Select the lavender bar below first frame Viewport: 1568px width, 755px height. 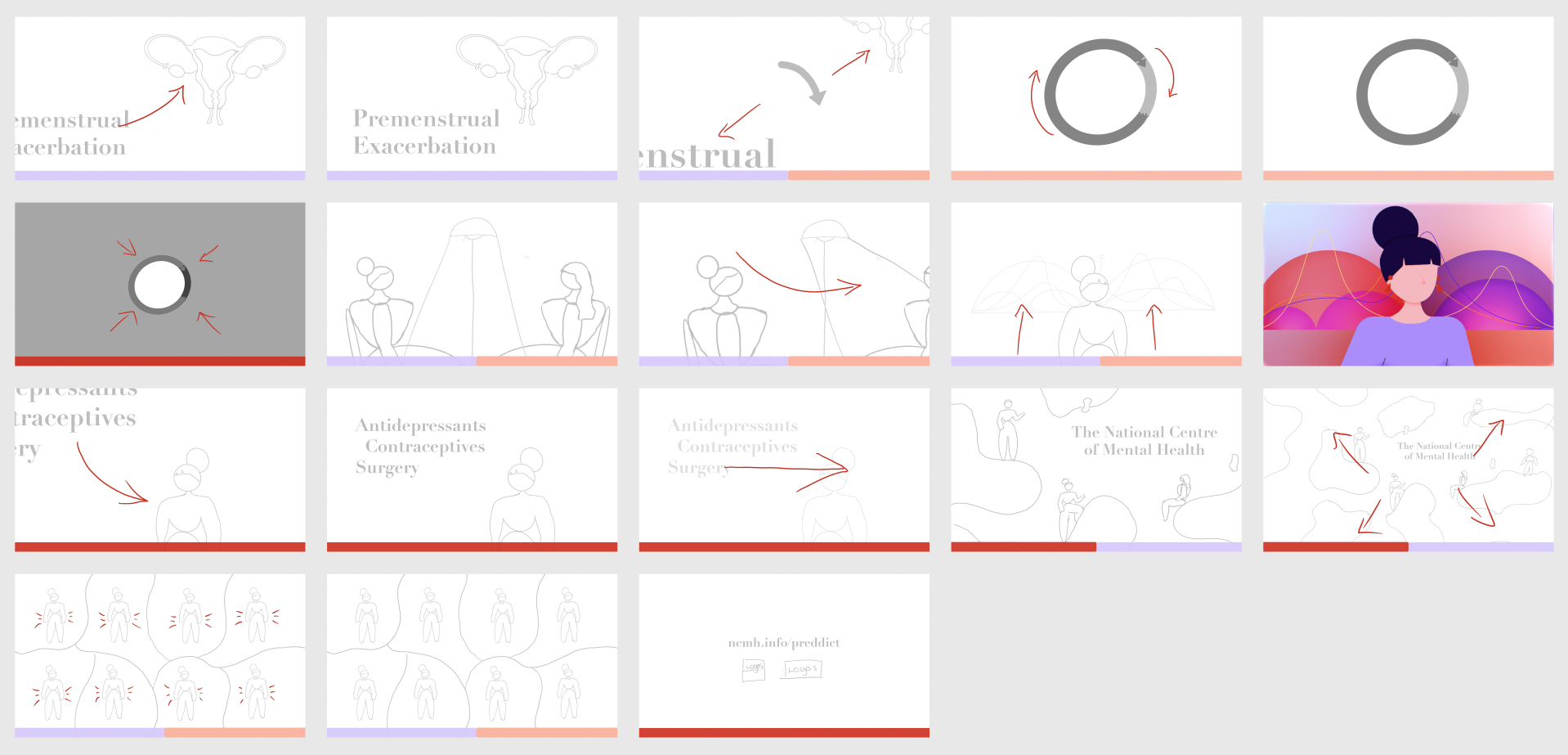pos(160,175)
